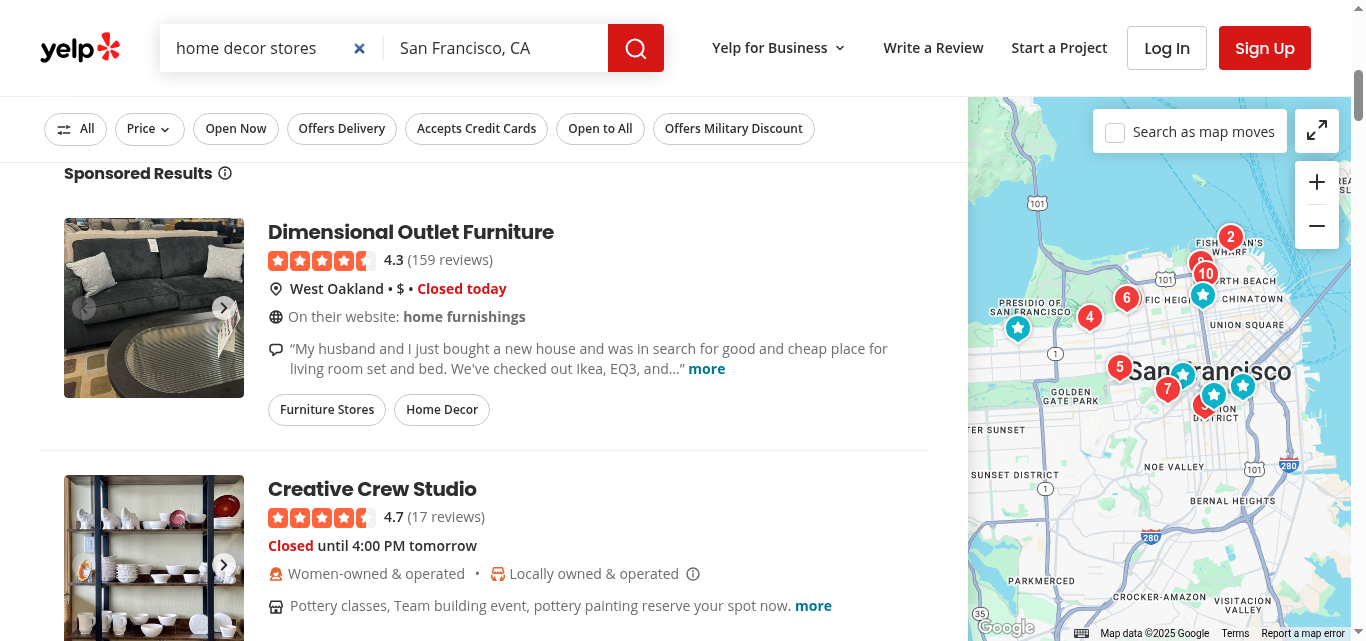This screenshot has height=641, width=1366.
Task: Click map marker number 6
Action: [x=1127, y=298]
